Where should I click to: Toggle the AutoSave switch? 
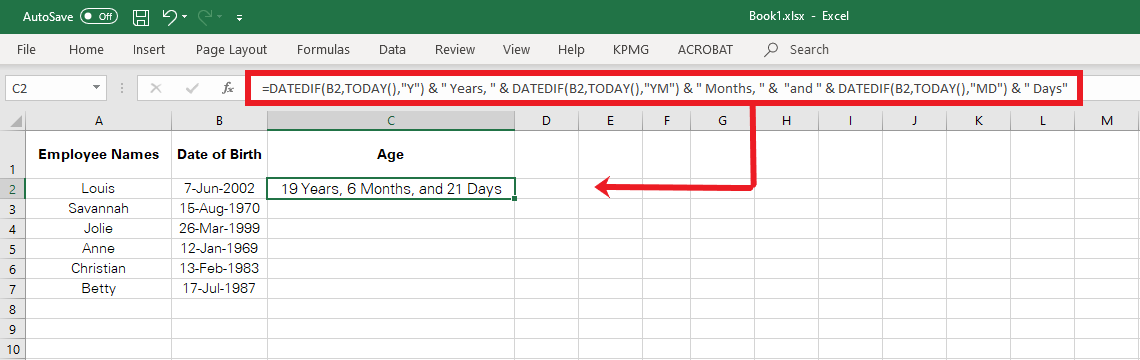[99, 16]
